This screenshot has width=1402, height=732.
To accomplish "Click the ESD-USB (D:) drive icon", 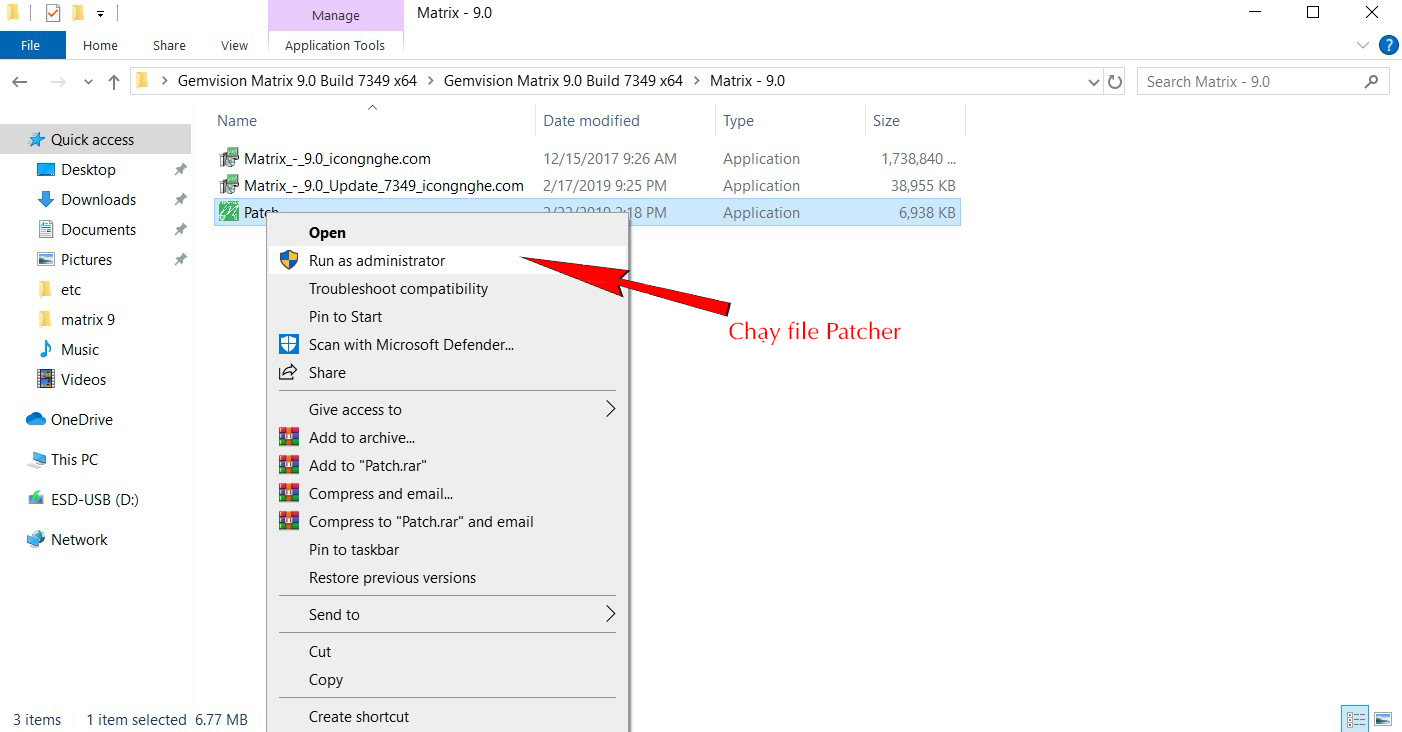I will (x=37, y=499).
